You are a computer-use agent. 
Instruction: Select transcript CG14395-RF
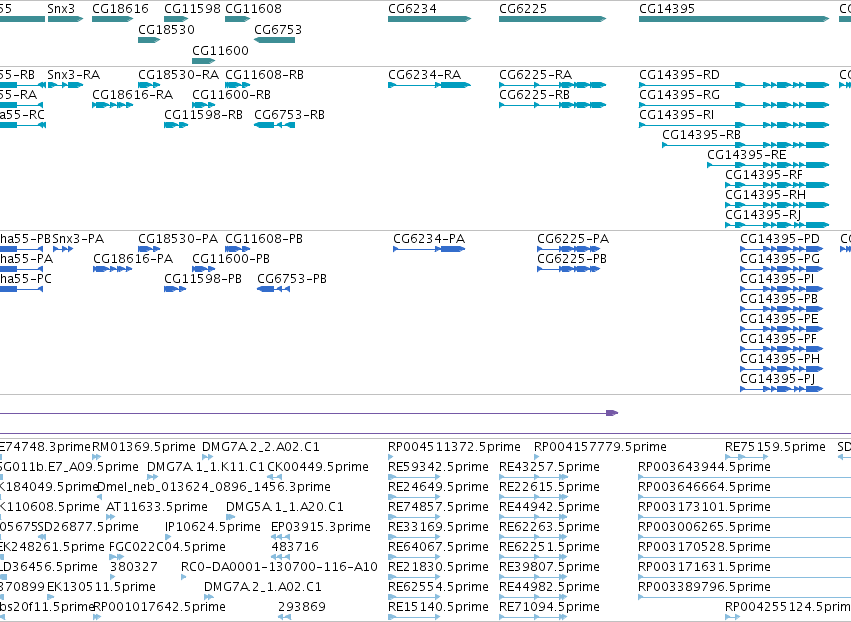click(777, 185)
